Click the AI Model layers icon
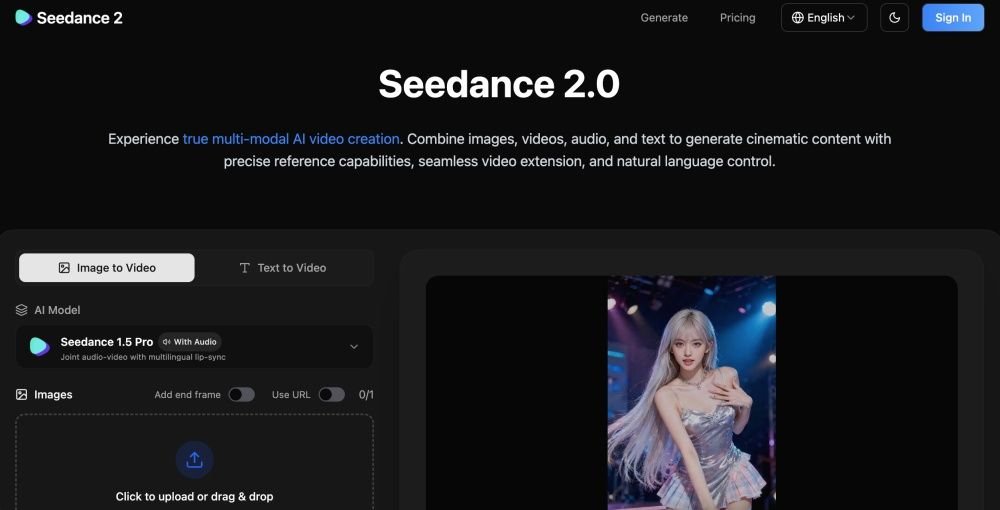Image resolution: width=1000 pixels, height=510 pixels. point(22,310)
